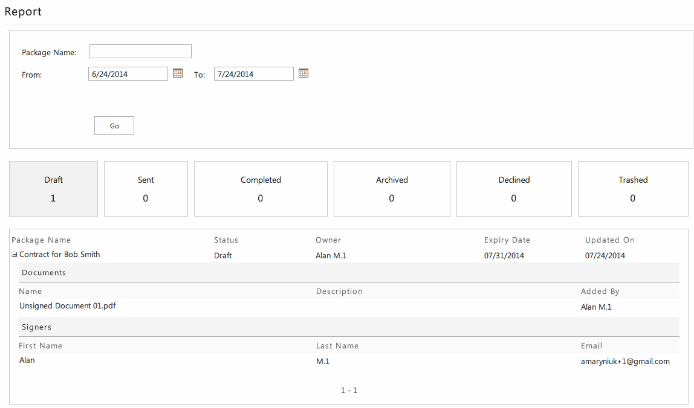Open Unsigned Document 01.pdf

(x=61, y=306)
